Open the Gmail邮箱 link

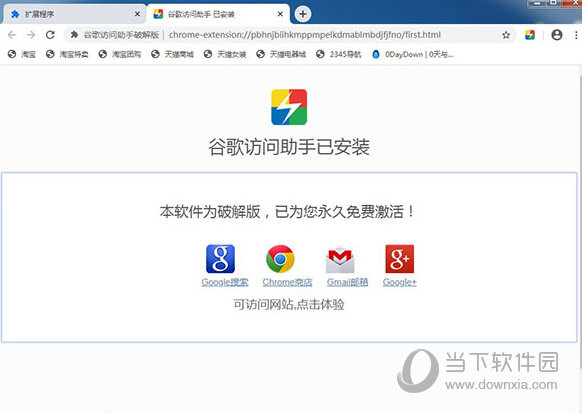point(347,282)
